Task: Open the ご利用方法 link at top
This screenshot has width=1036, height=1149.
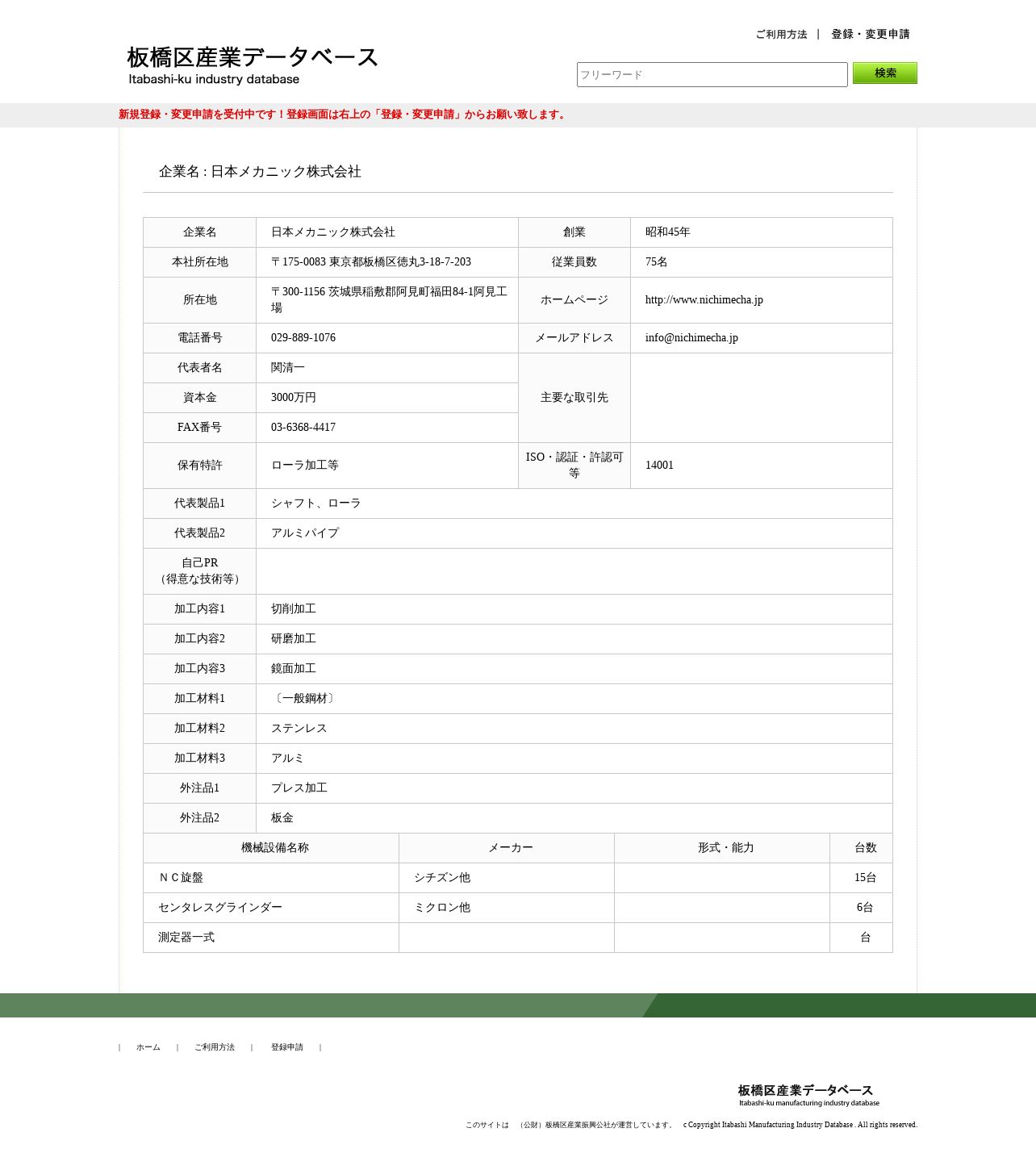Action: (781, 34)
